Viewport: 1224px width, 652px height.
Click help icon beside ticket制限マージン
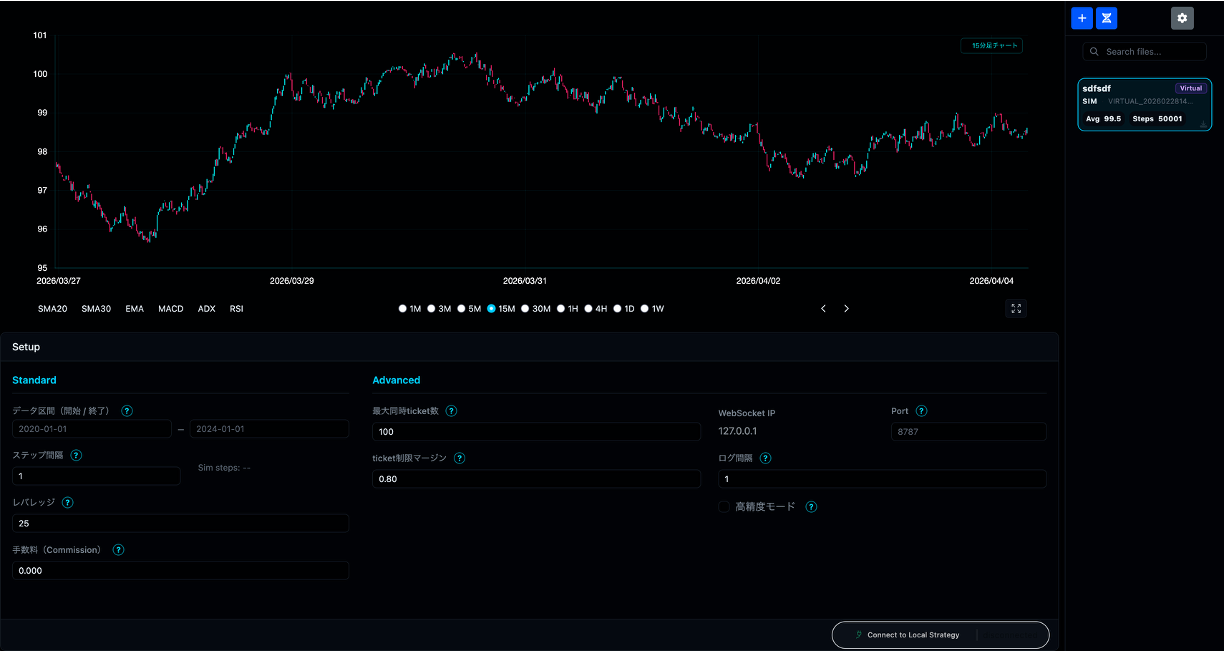click(459, 458)
